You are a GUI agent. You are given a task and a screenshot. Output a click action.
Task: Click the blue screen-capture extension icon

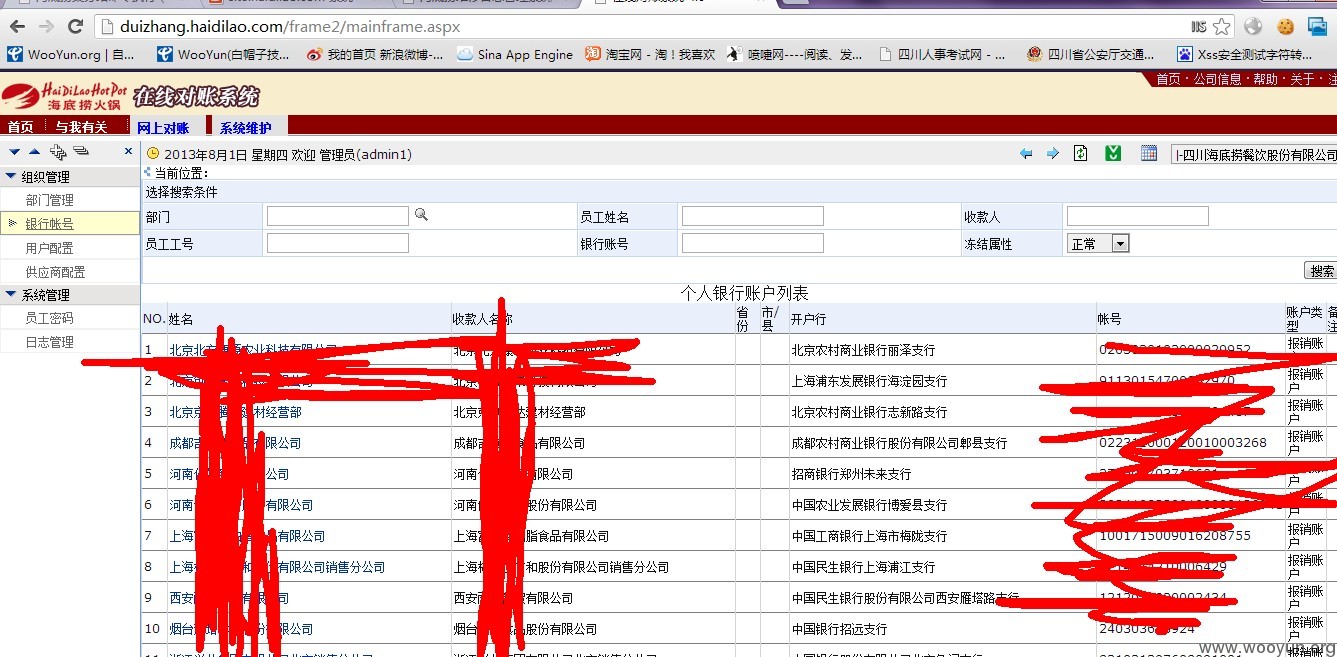[1318, 26]
